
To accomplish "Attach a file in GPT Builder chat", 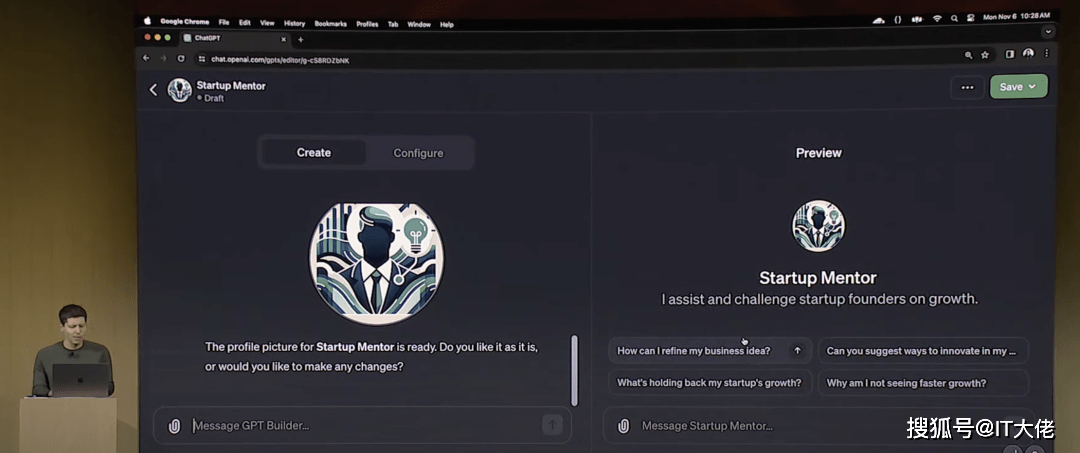I will 174,426.
